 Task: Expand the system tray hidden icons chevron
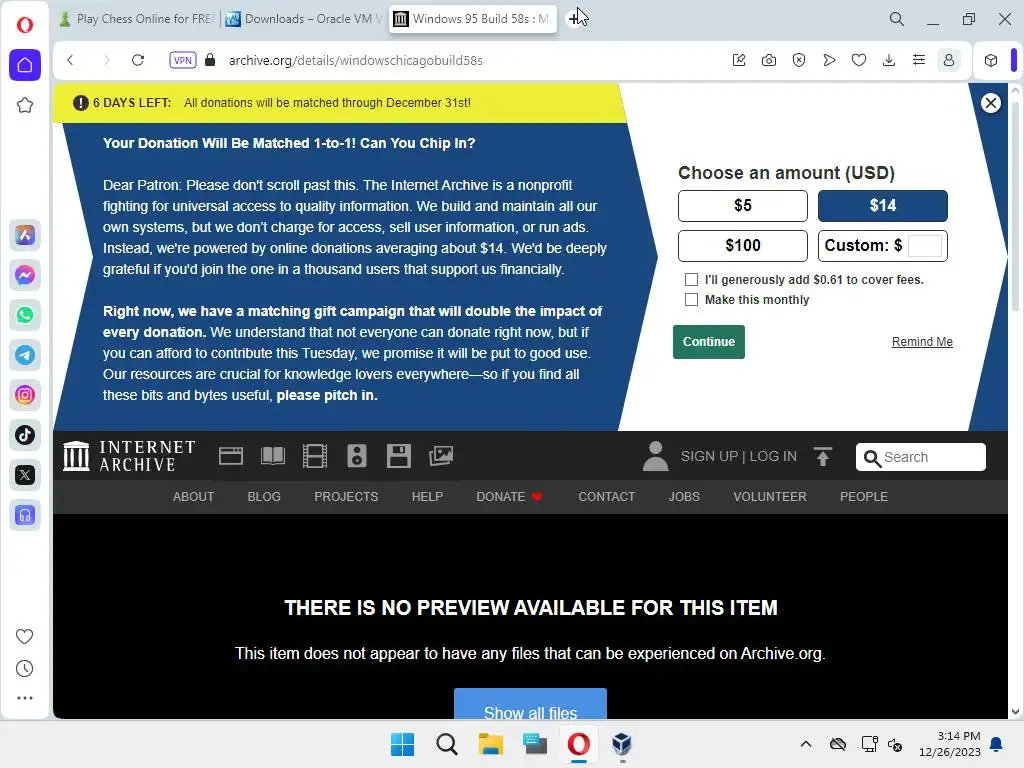(806, 744)
